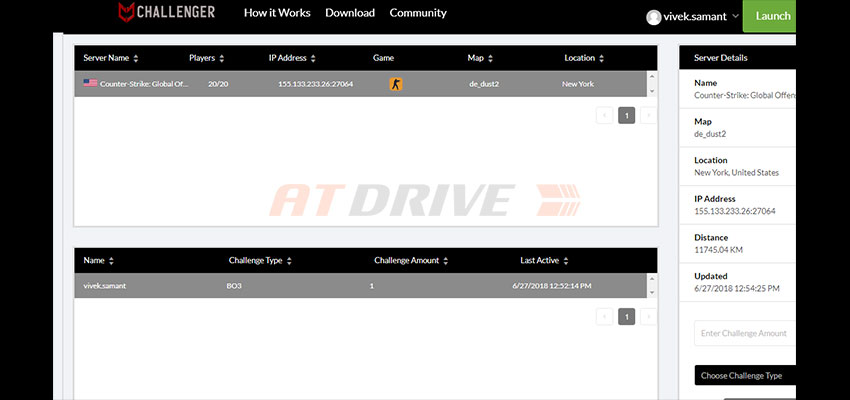Click New York, United States in details

(736, 173)
